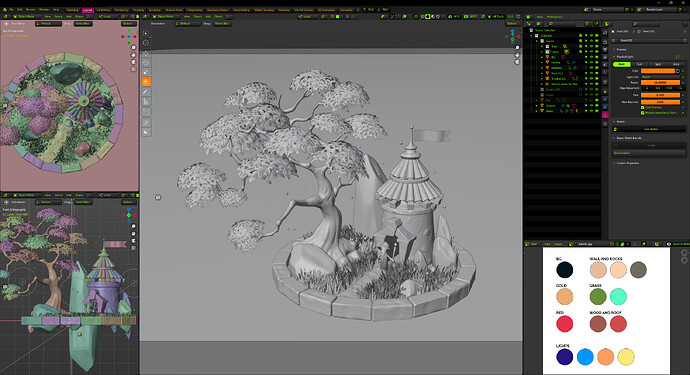This screenshot has height=375, width=690.
Task: Click the Max Bounces value slider
Action: click(x=661, y=102)
